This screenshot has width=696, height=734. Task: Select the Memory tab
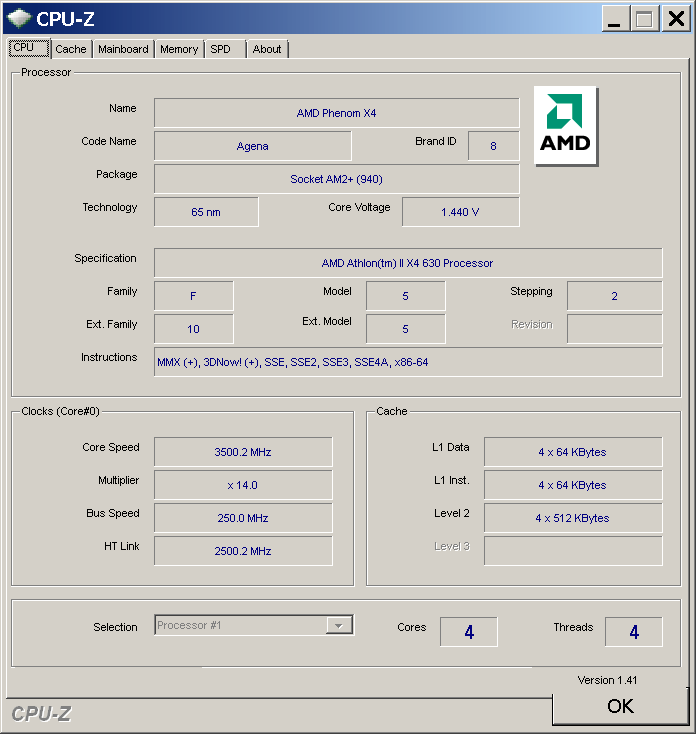179,49
